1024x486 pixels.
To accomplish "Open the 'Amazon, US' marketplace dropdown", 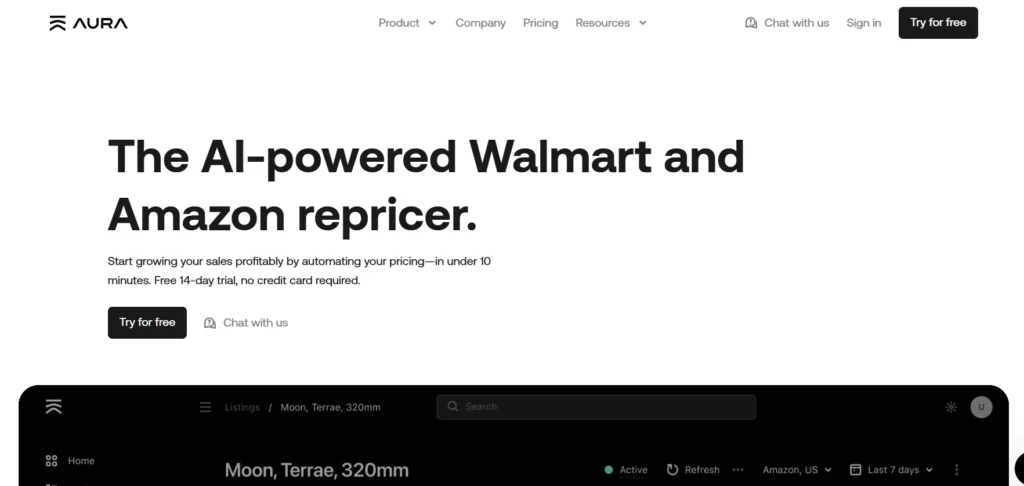I will click(797, 470).
